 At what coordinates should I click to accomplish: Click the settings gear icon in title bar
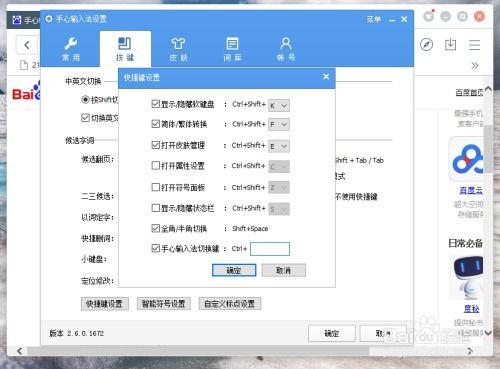click(x=49, y=19)
